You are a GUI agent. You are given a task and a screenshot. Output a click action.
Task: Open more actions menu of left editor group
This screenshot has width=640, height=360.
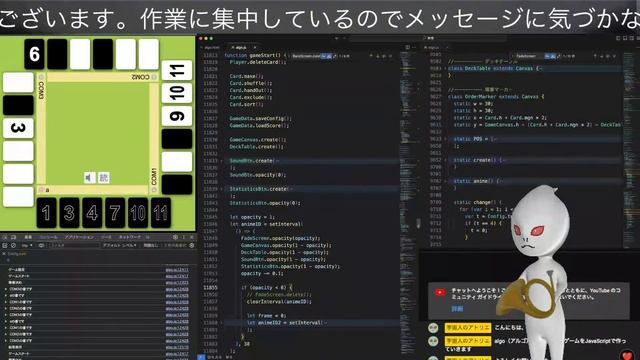414,47
